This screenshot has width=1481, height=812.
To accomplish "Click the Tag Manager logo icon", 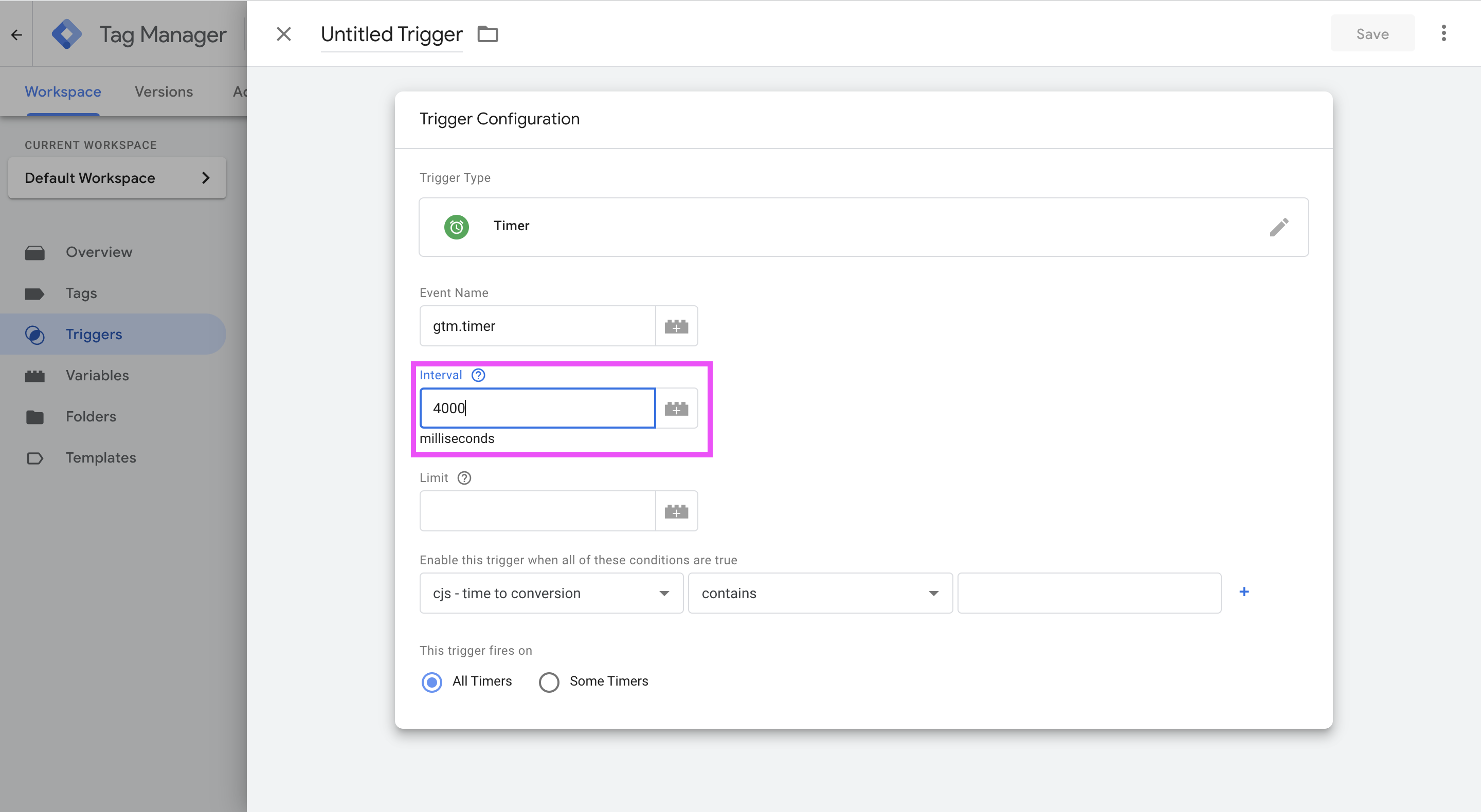I will coord(66,34).
